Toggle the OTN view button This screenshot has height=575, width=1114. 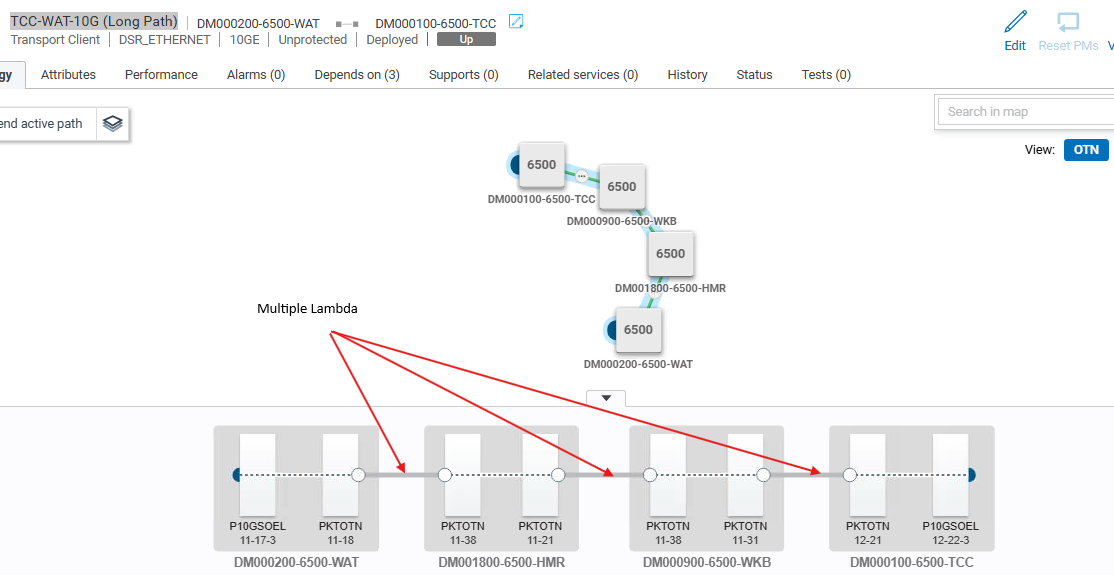point(1085,150)
